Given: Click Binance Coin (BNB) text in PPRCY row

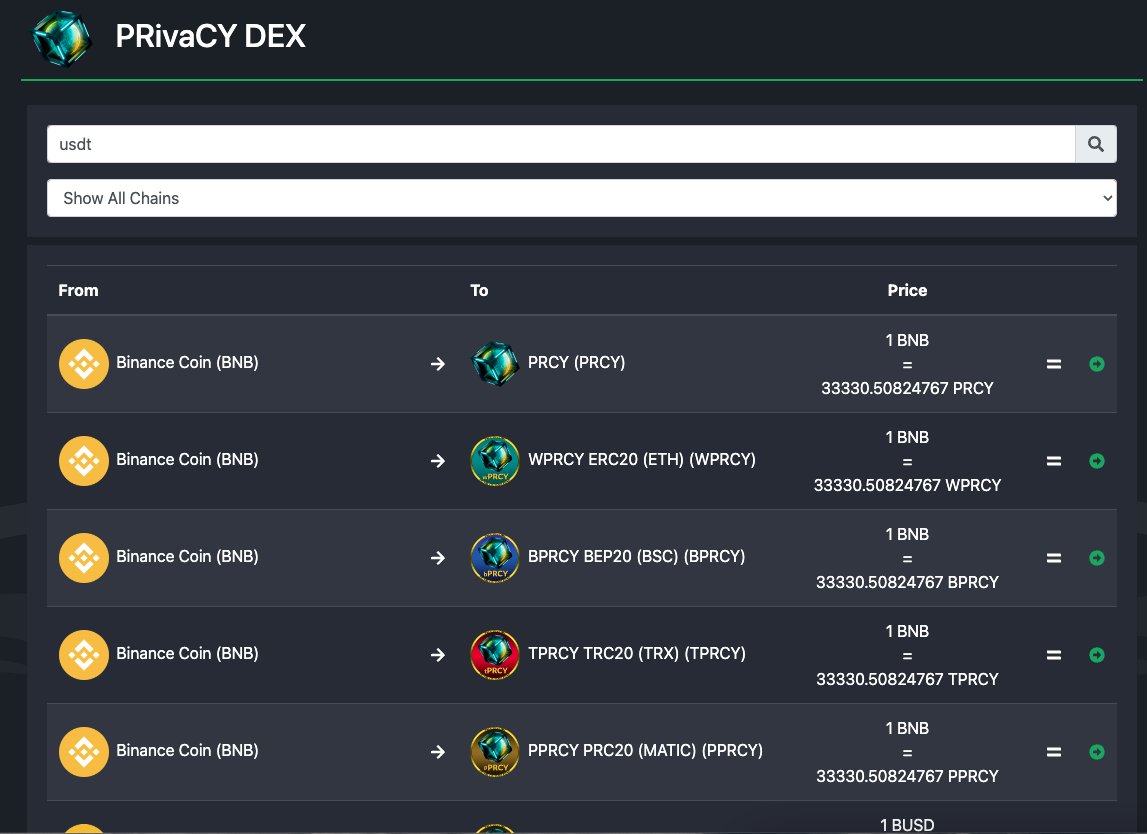Looking at the screenshot, I should click(x=187, y=751).
